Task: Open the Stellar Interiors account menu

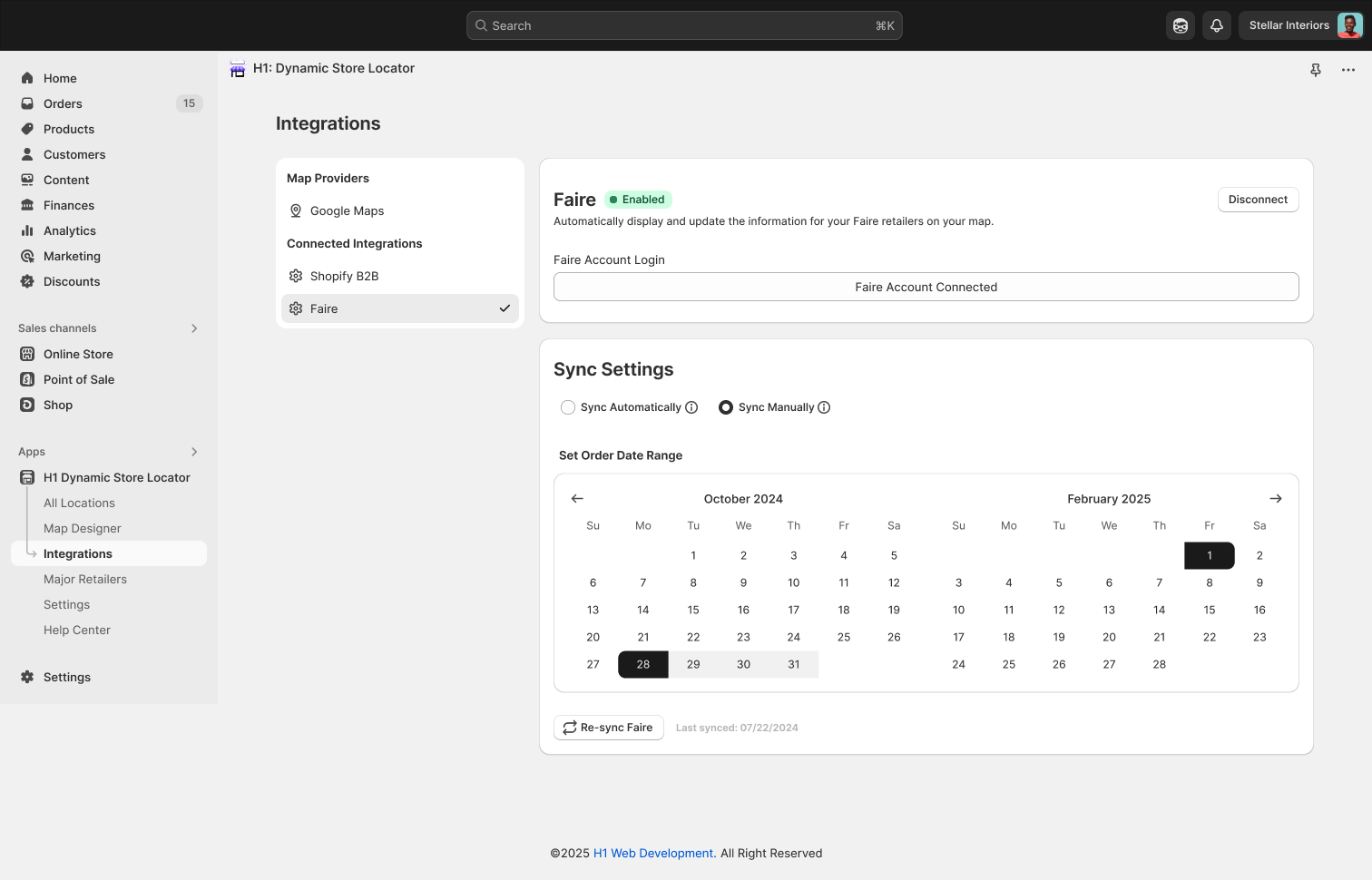Action: click(x=1301, y=25)
